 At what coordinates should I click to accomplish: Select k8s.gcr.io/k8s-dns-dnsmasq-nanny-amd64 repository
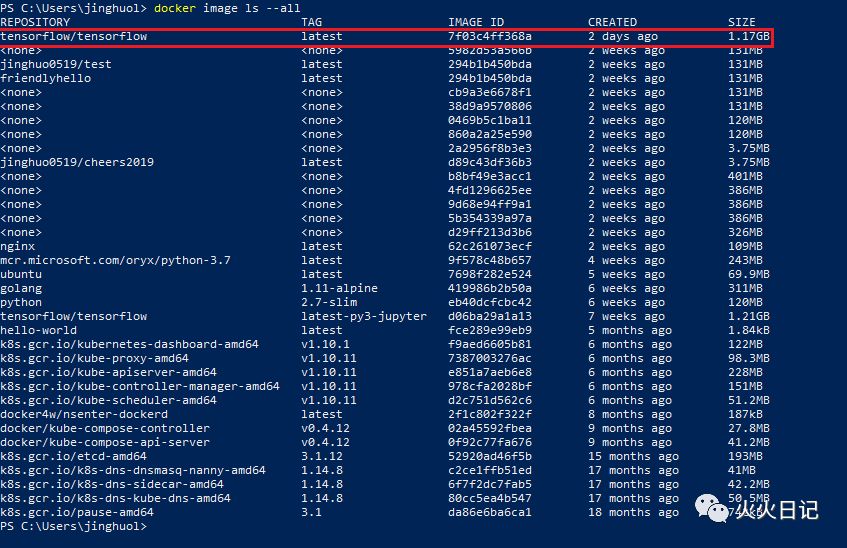pyautogui.click(x=133, y=471)
